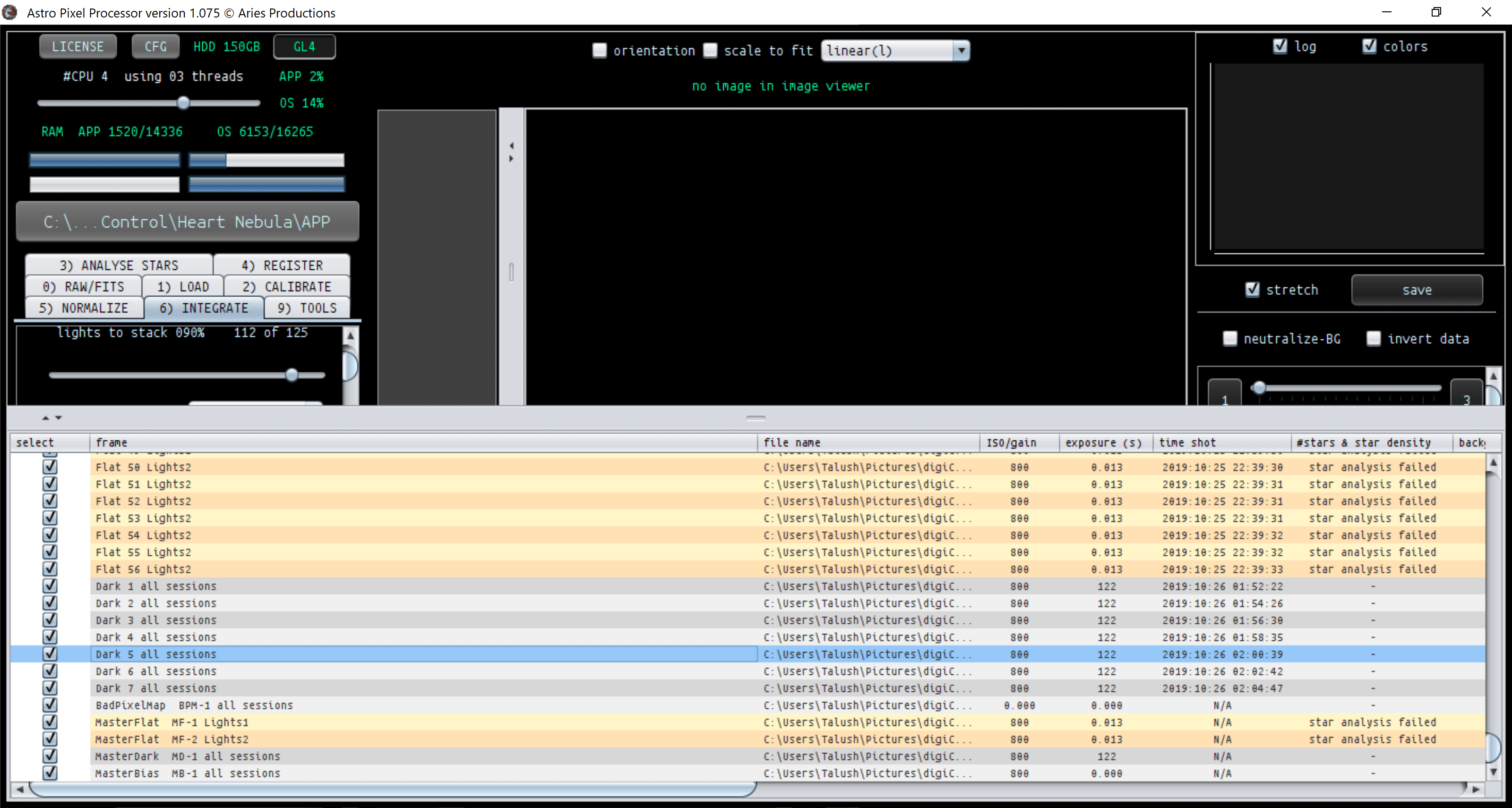This screenshot has height=808, width=1512.
Task: Uncheck MasterDark MD-1 row checkbox
Action: pyautogui.click(x=50, y=756)
